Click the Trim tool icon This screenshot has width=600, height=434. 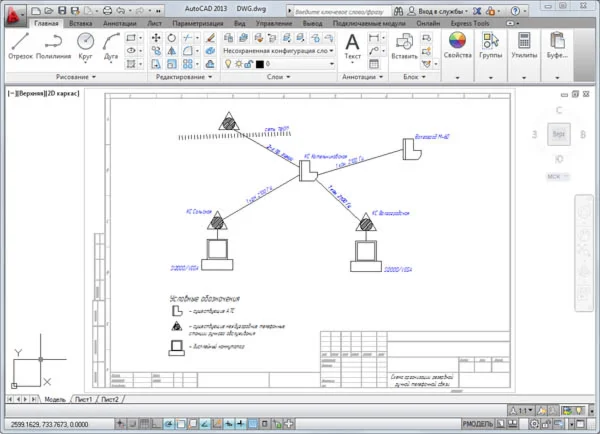point(188,38)
